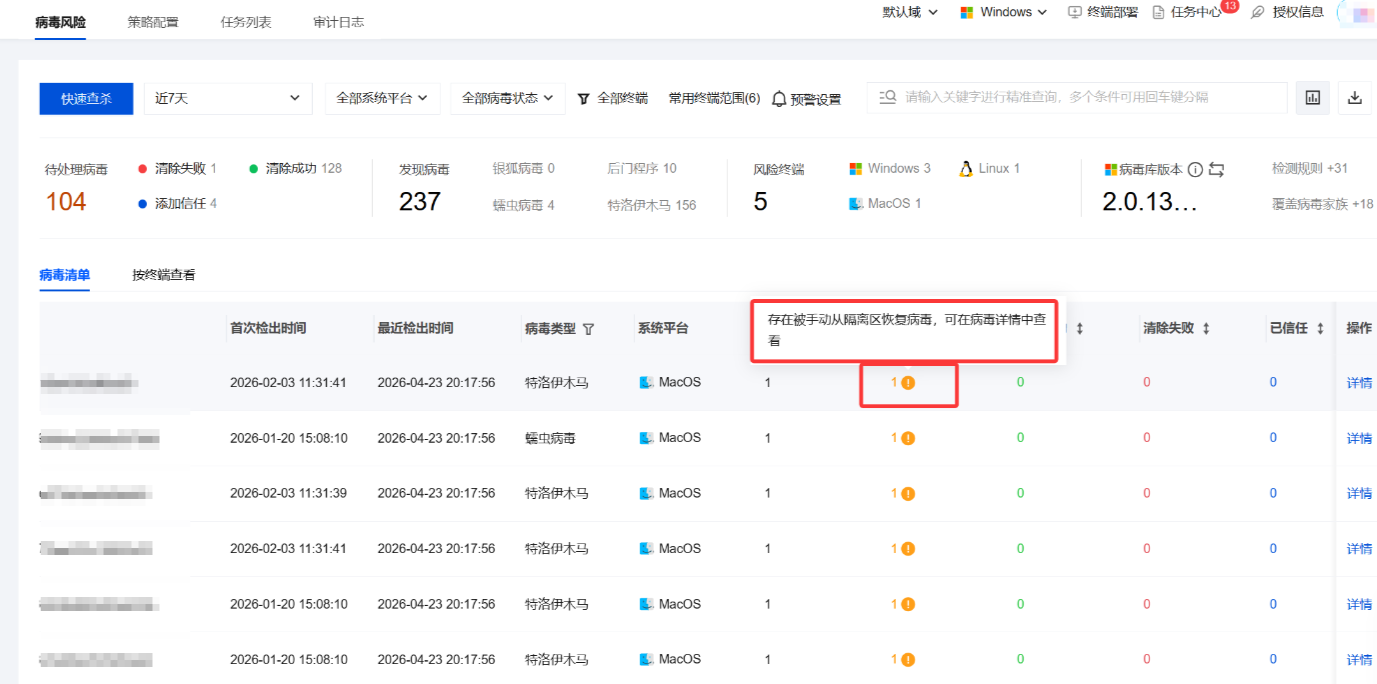
Task: Open the all terminals filter
Action: click(x=612, y=98)
